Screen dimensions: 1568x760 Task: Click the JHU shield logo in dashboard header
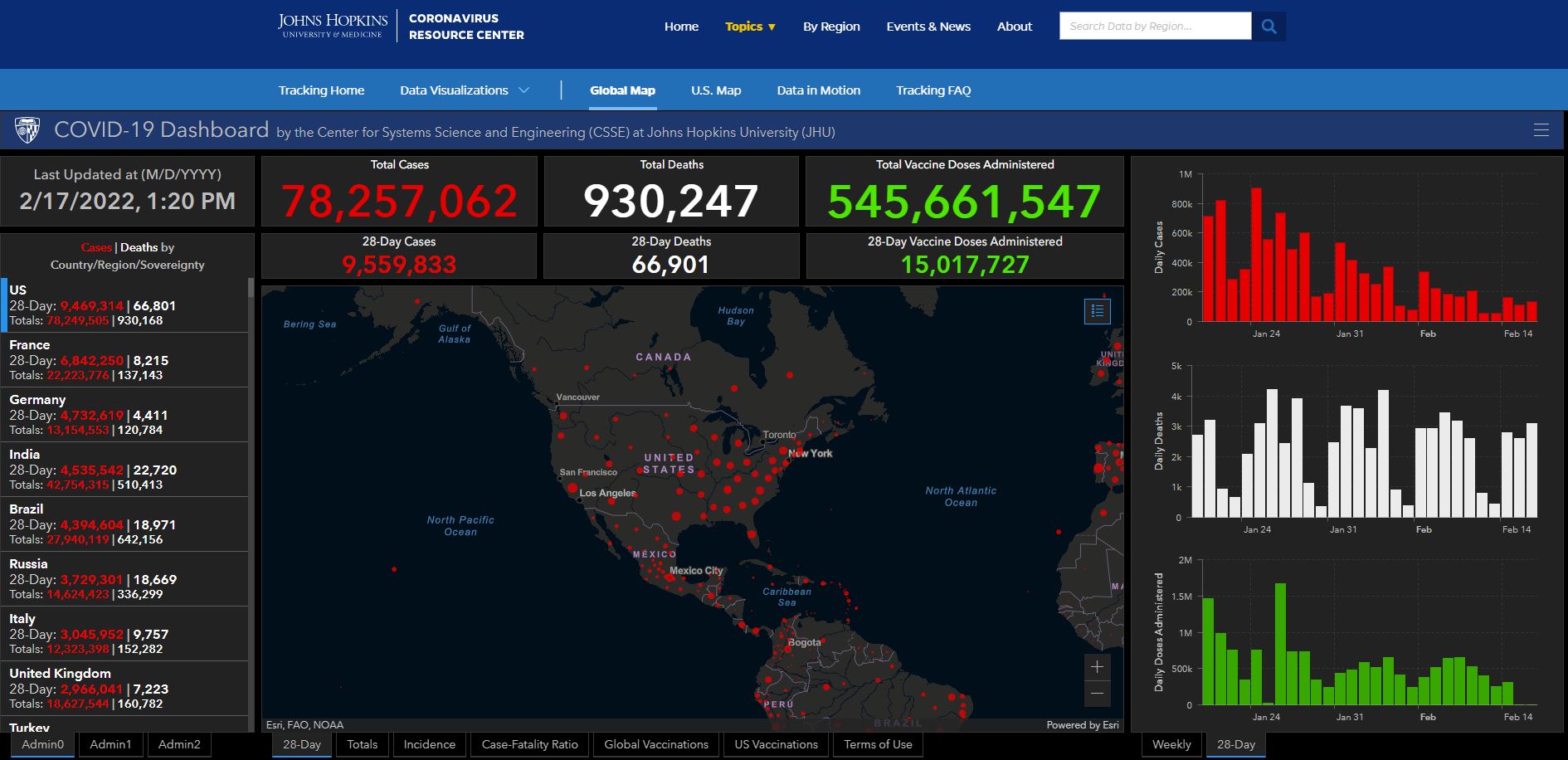click(27, 130)
